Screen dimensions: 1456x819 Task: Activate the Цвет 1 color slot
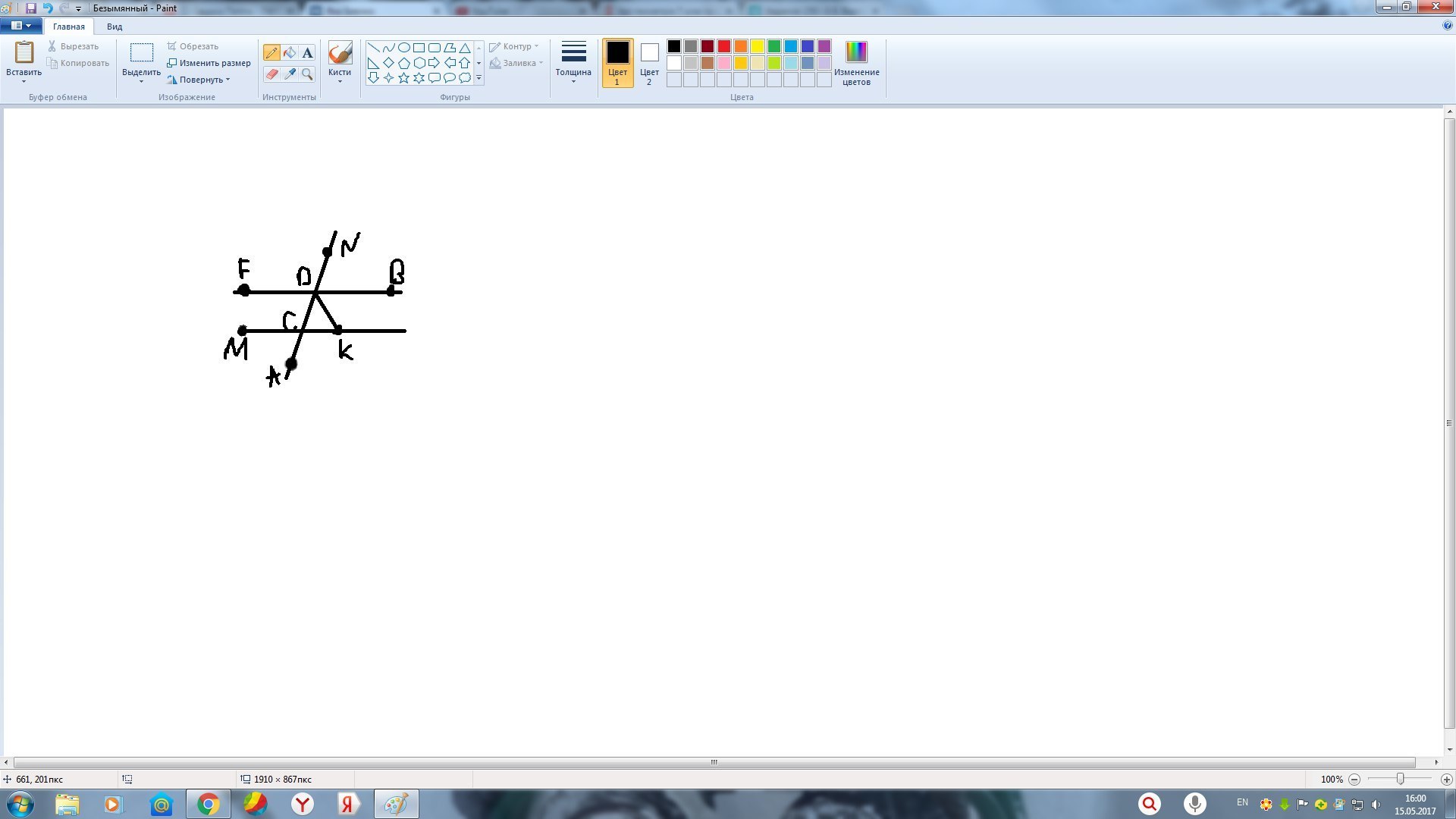coord(617,62)
